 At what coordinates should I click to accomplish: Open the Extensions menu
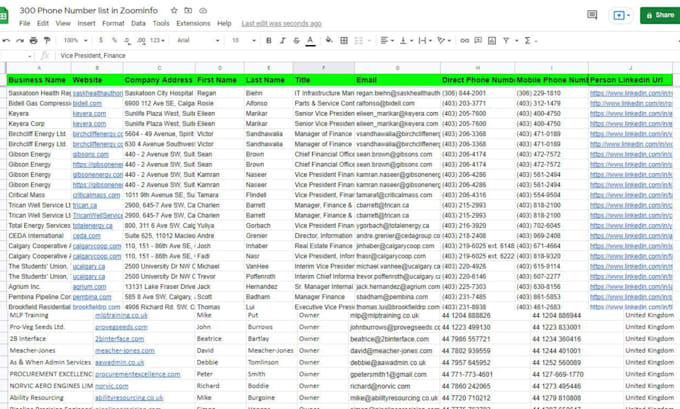[193, 23]
